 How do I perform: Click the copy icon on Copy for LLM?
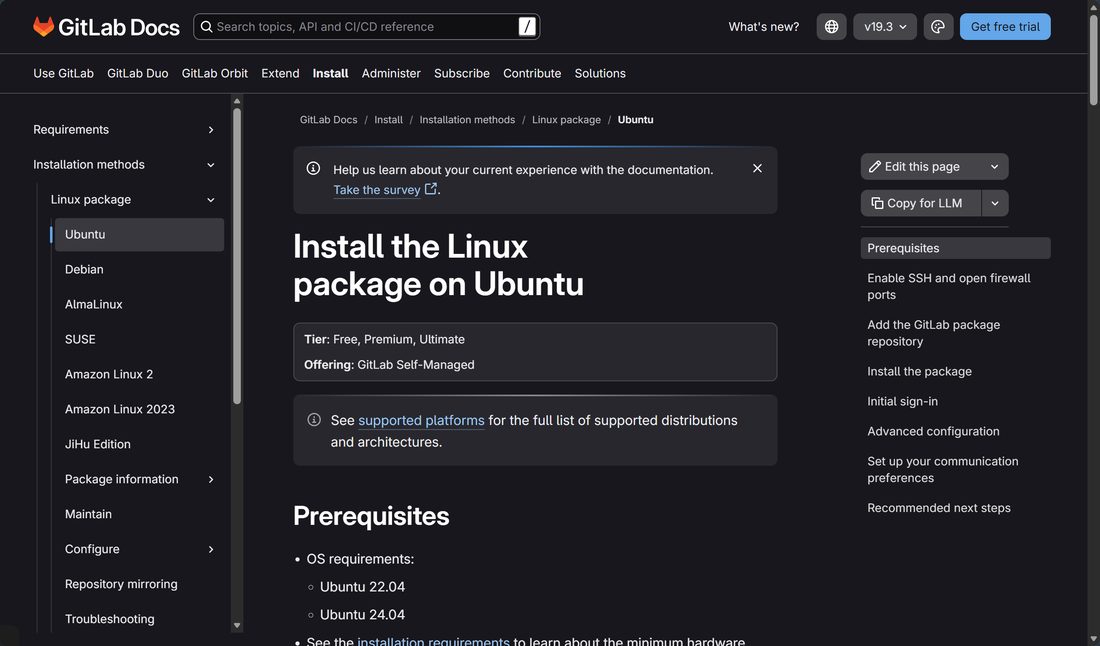coord(877,203)
